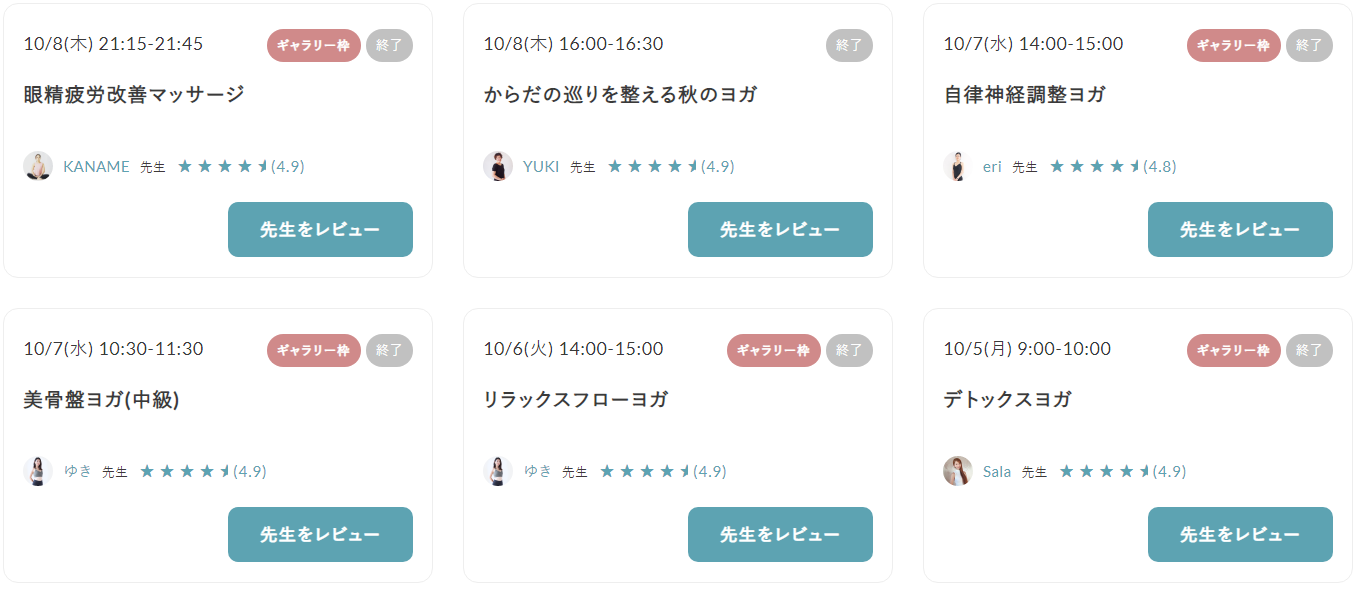Click YUKI teacher avatar photo
The height and width of the screenshot is (589, 1364).
498,166
